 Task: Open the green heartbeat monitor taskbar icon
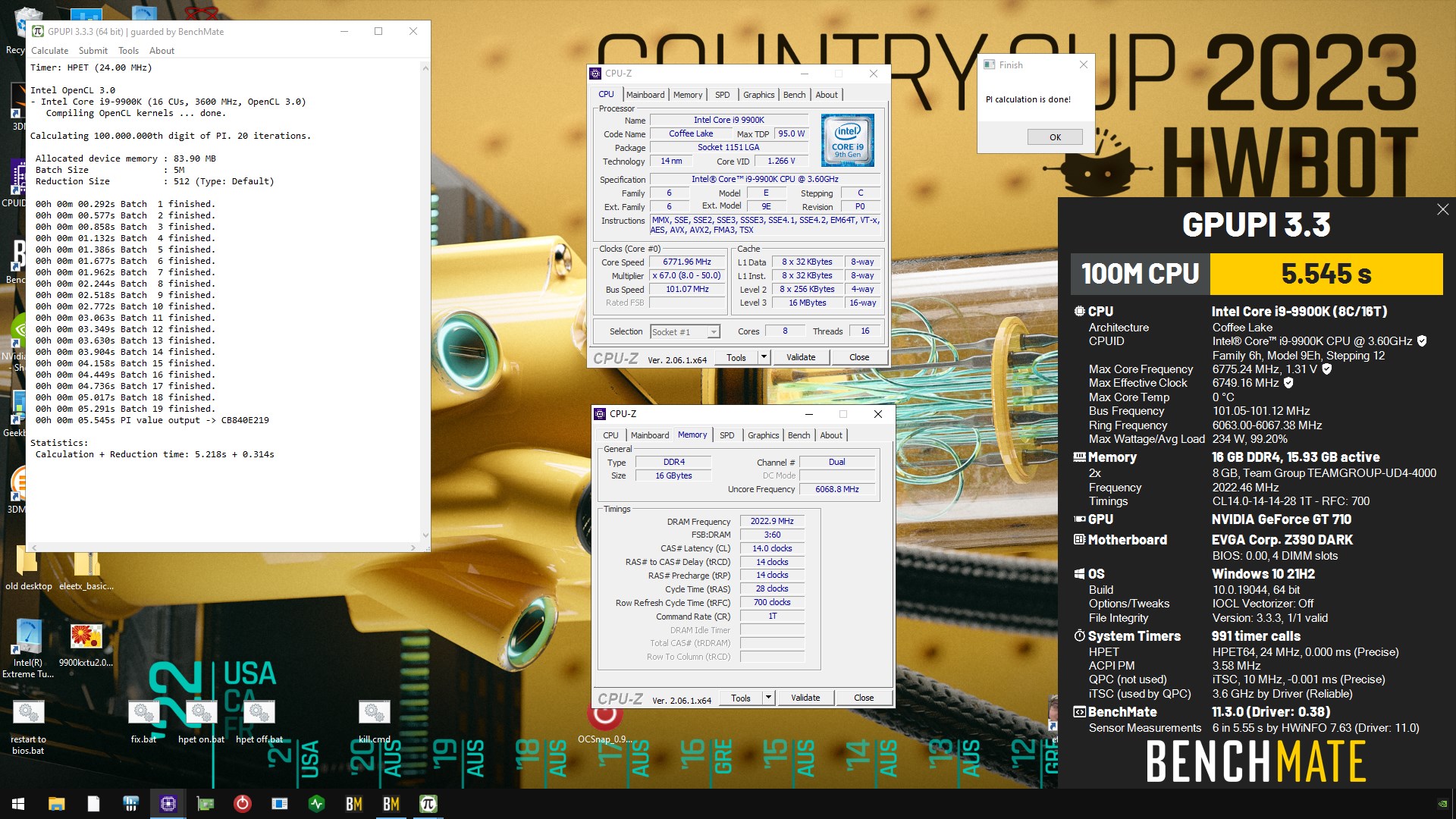[x=317, y=804]
